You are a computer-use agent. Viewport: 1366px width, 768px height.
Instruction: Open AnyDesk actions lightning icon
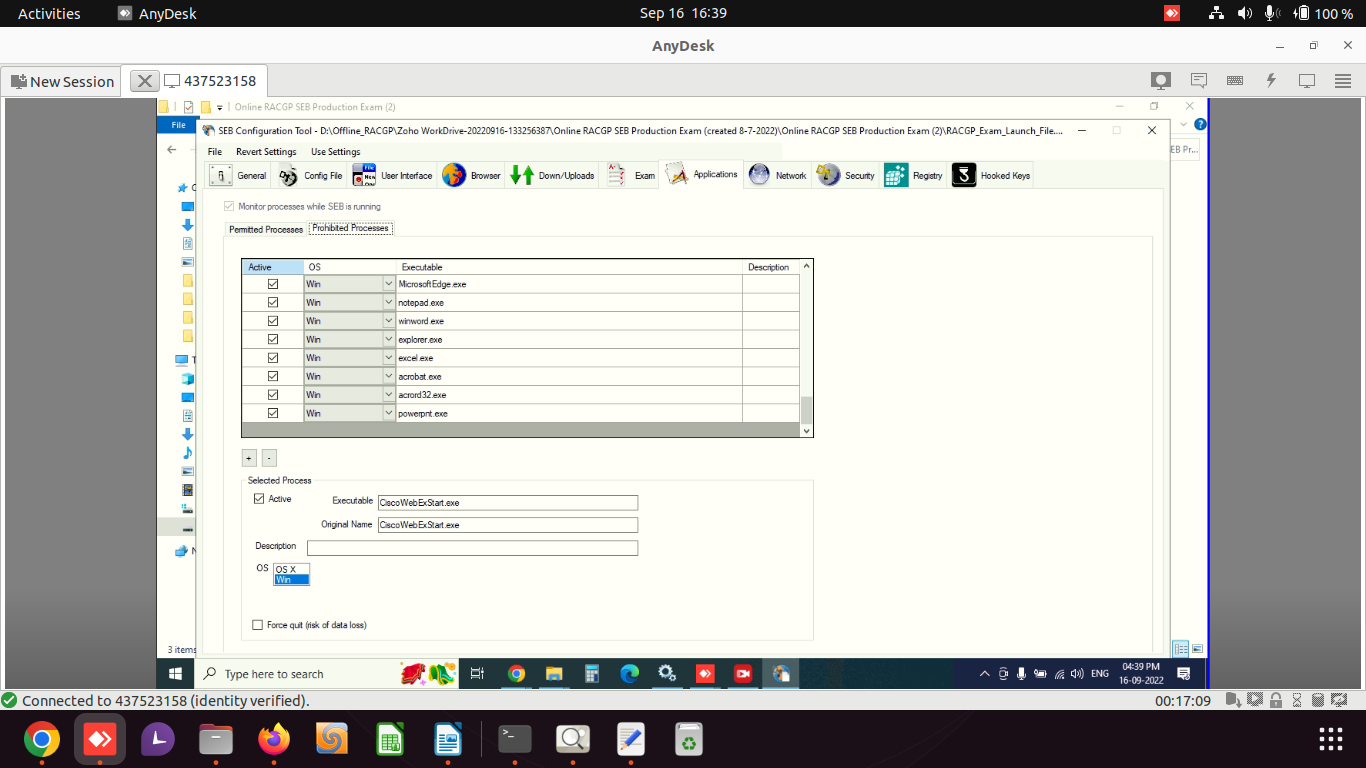pyautogui.click(x=1271, y=81)
